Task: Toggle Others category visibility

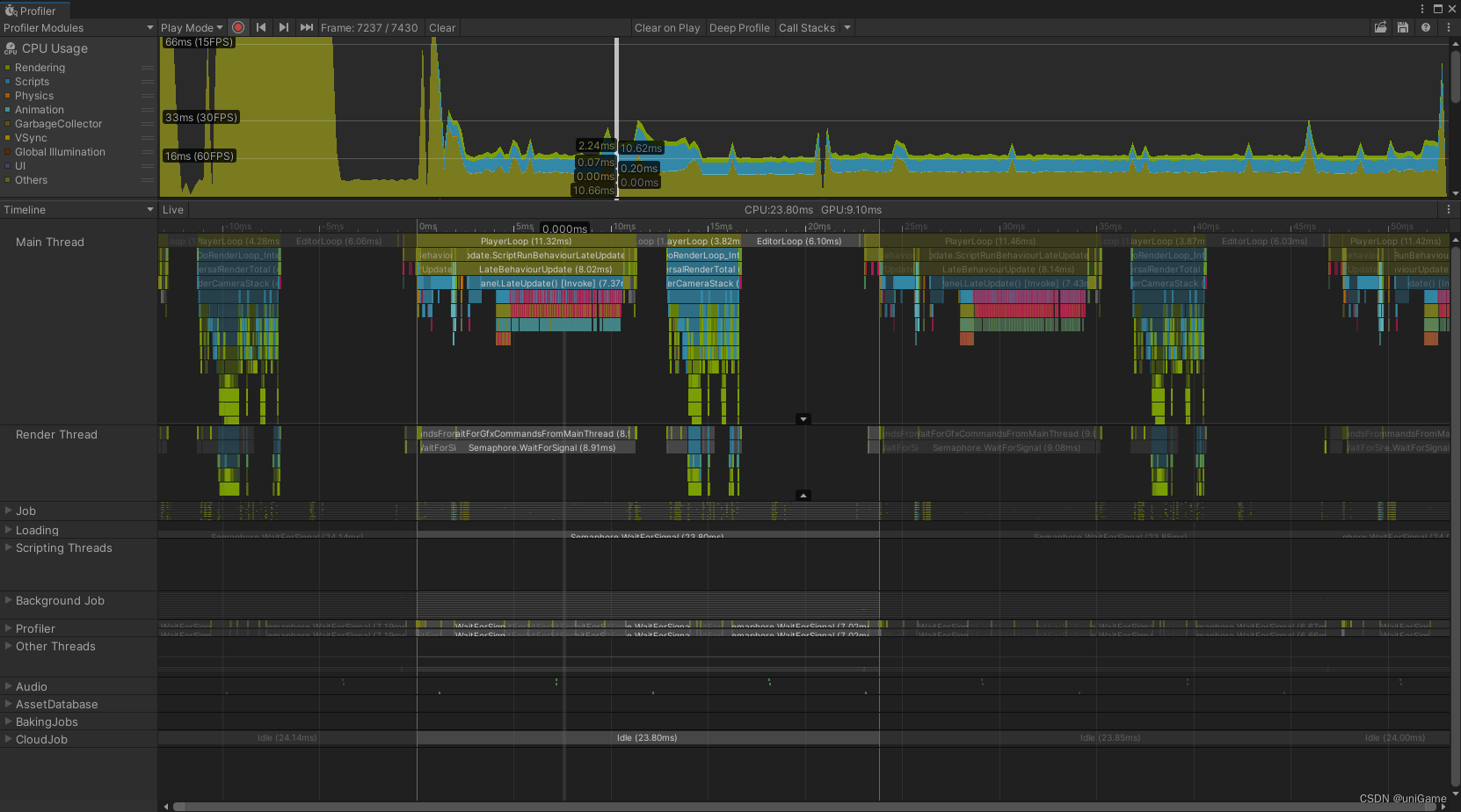Action: point(8,180)
